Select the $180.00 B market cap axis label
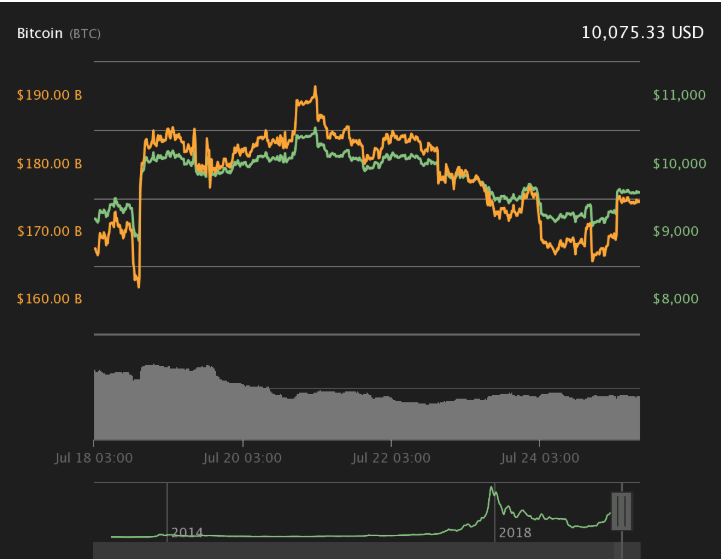Viewport: 721px width, 559px height. tap(50, 163)
